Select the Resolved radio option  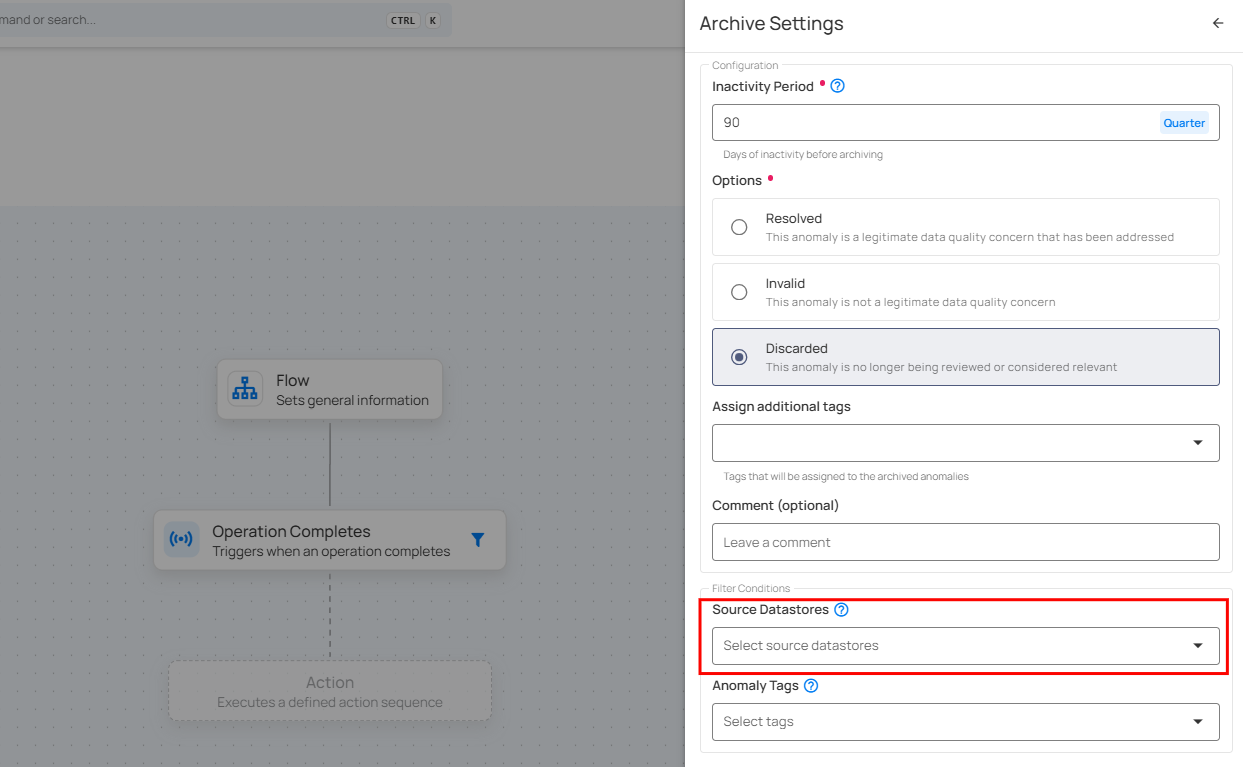click(739, 227)
